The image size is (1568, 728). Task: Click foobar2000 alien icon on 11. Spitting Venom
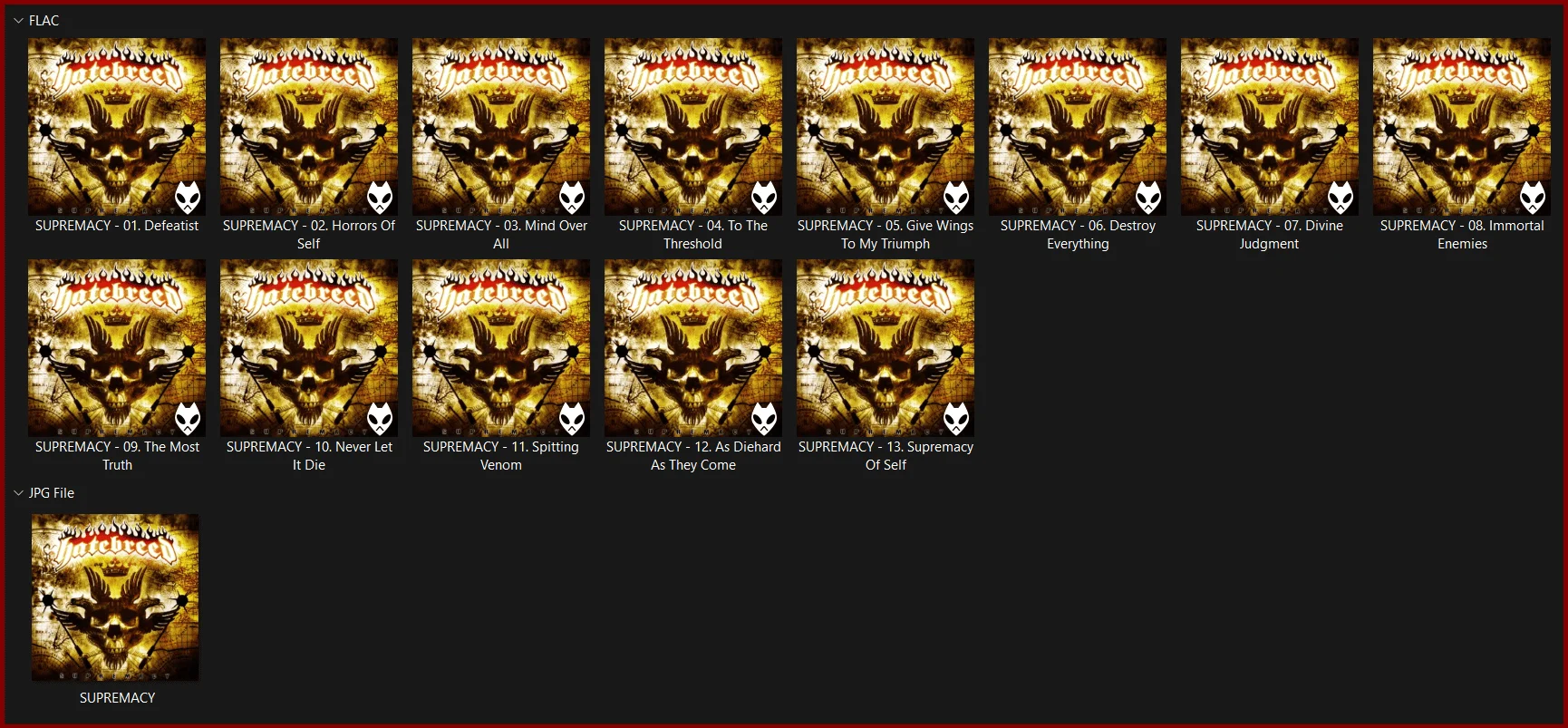tap(572, 418)
